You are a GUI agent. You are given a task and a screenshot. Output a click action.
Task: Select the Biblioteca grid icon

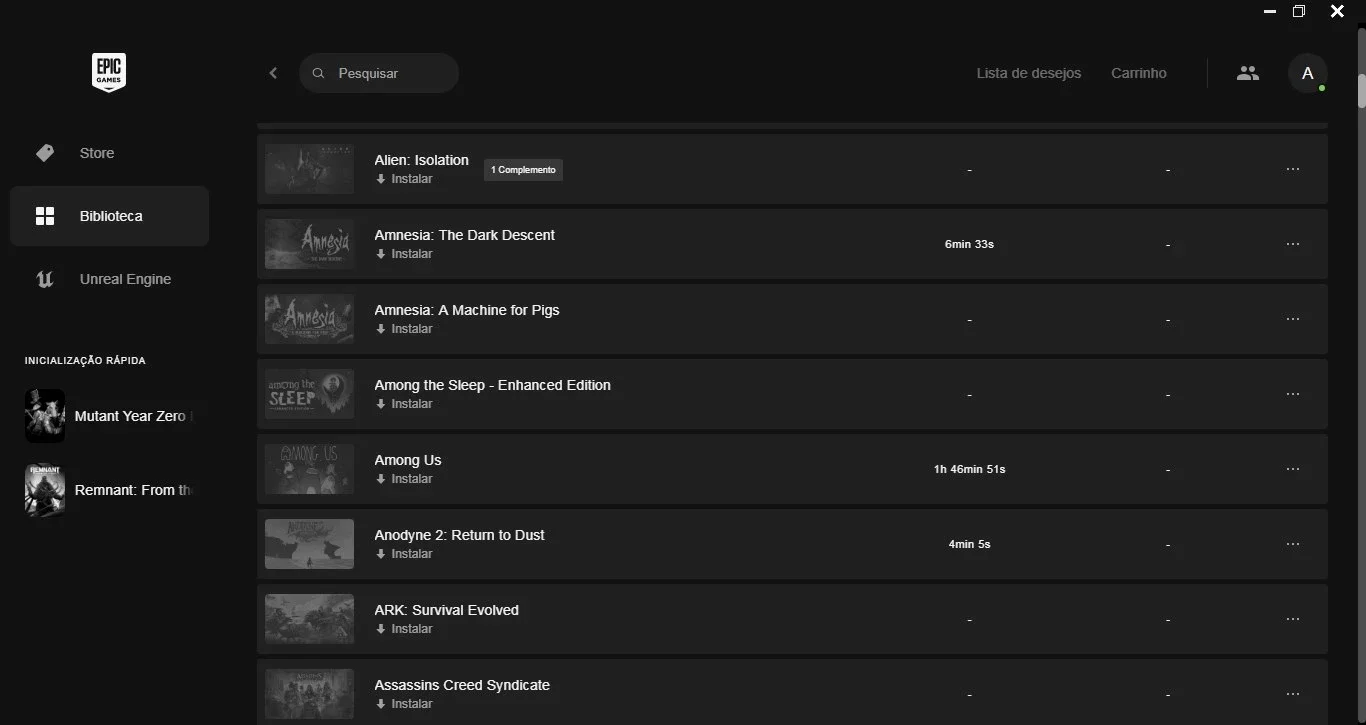coord(45,216)
